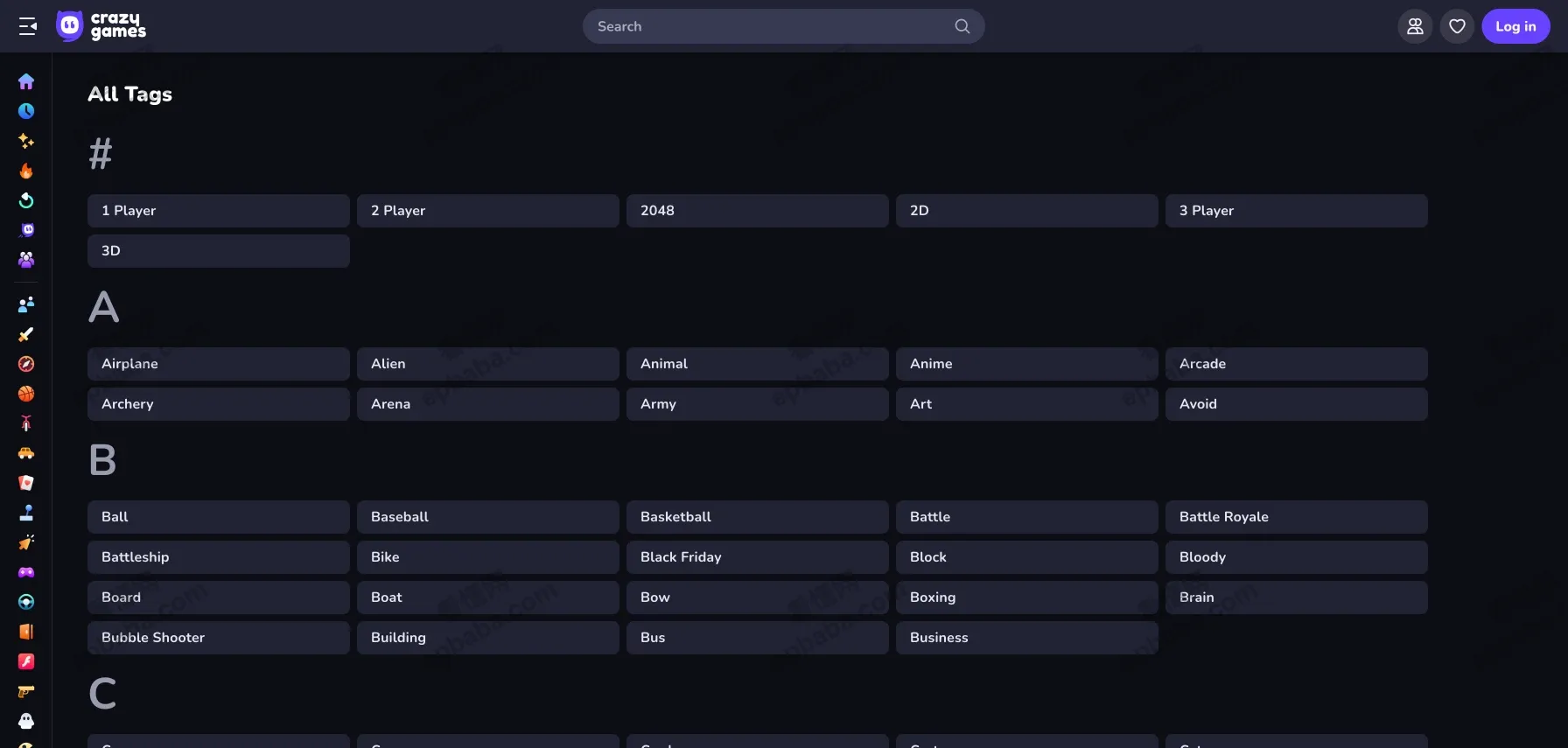Select the Battle Royale tag

(x=1296, y=517)
